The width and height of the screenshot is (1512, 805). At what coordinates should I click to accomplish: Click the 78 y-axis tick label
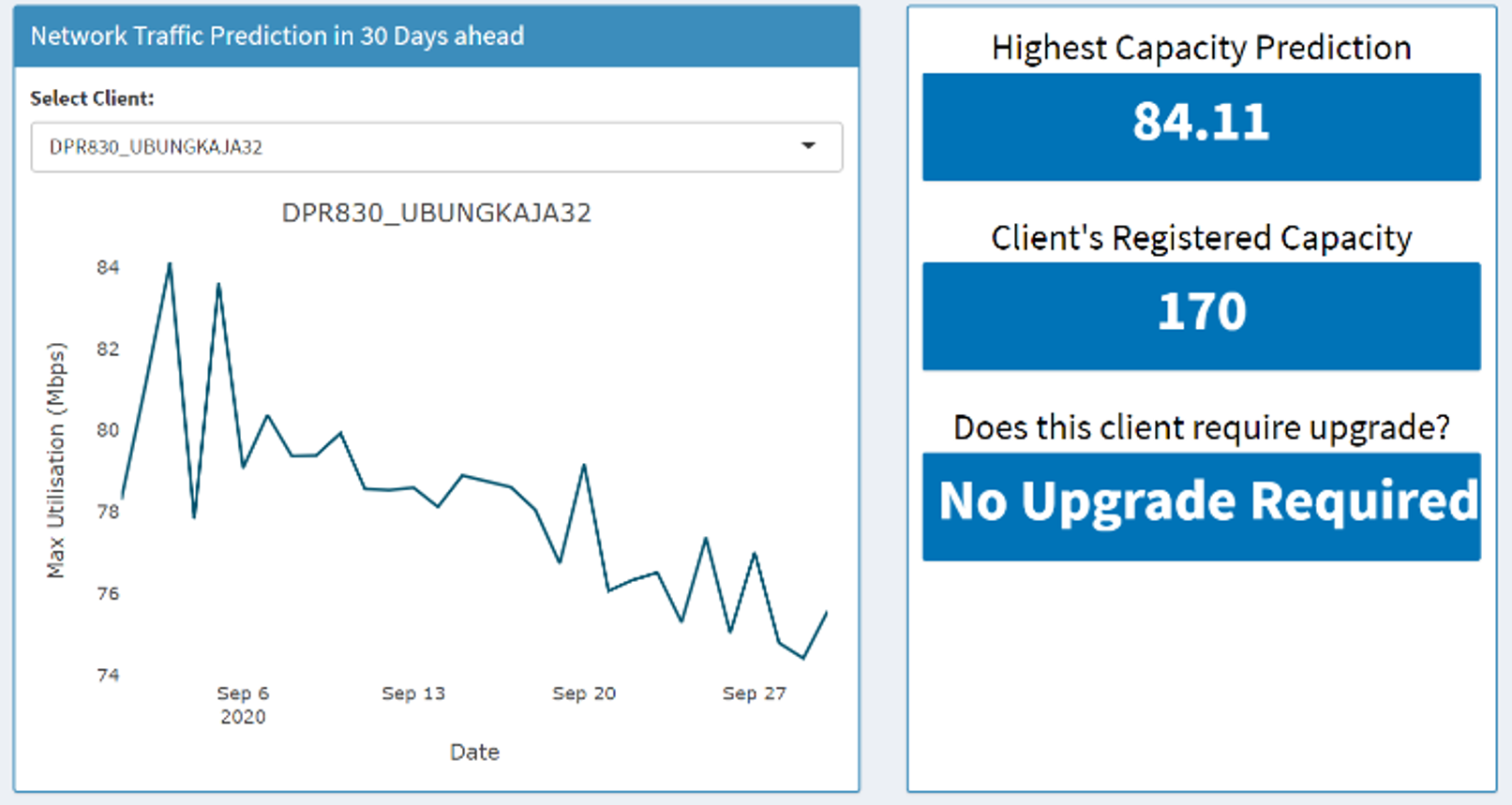click(x=108, y=512)
